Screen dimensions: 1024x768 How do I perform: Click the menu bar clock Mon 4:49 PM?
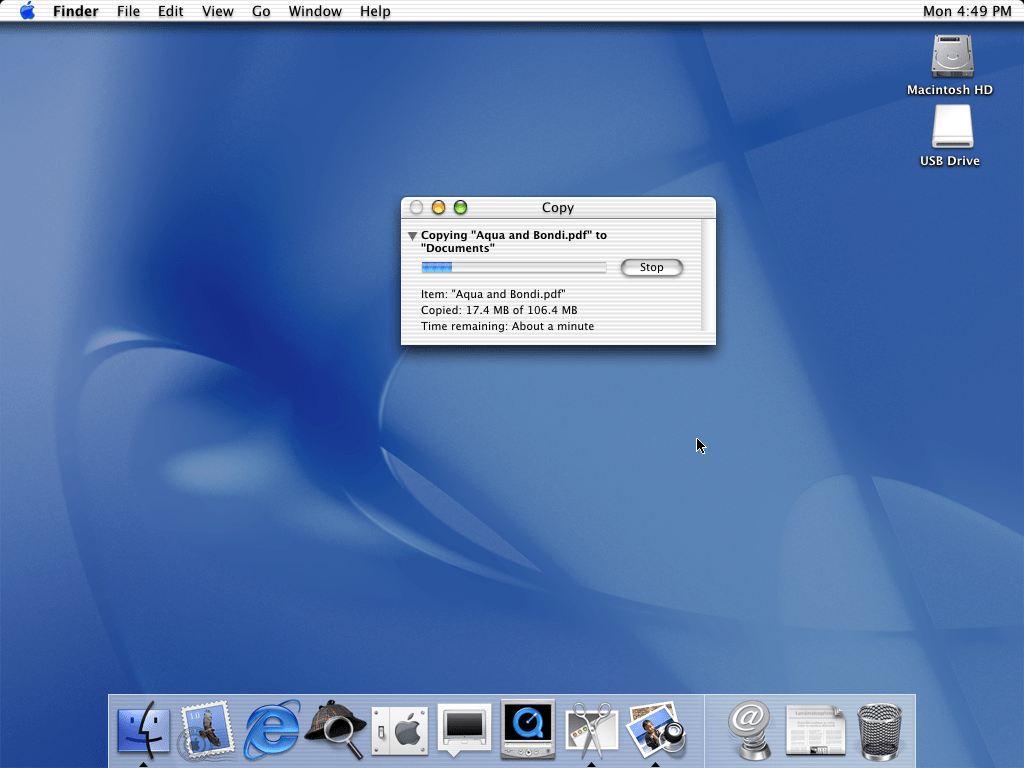point(967,11)
